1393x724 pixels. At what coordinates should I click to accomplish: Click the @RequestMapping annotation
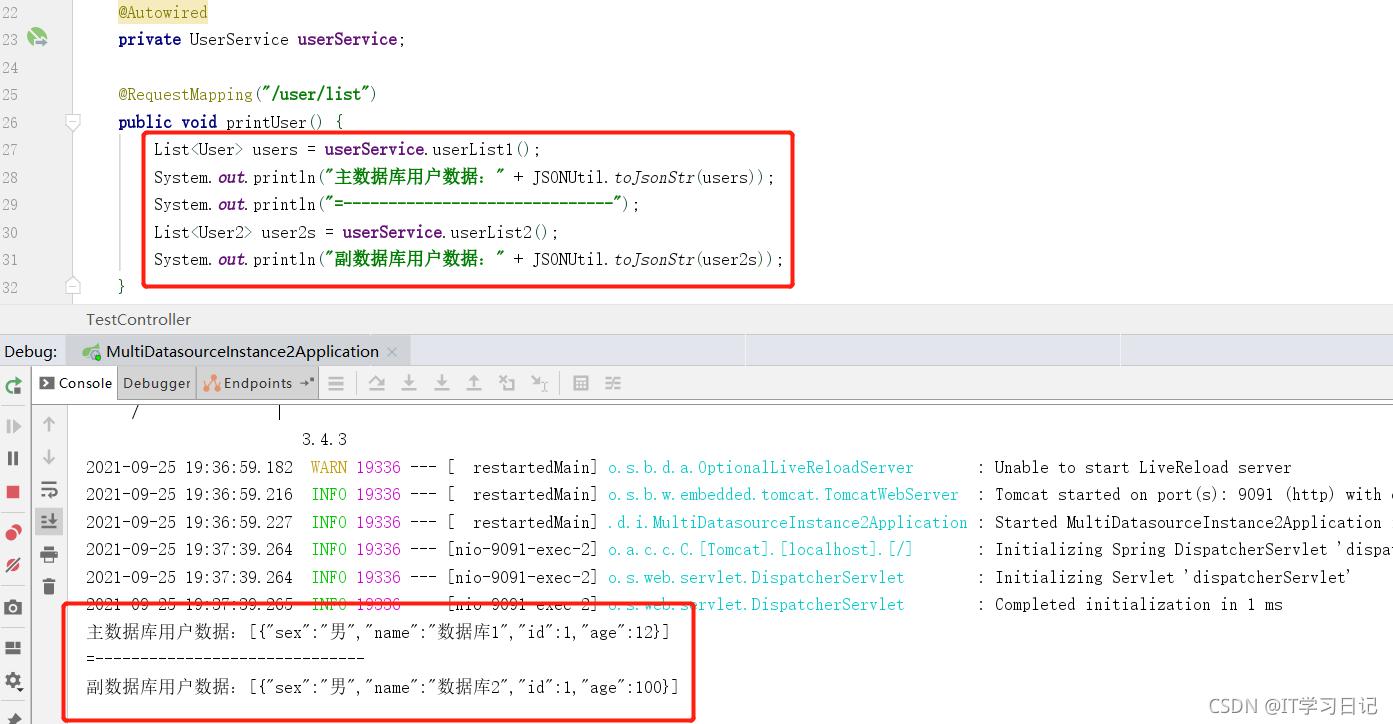(x=185, y=94)
